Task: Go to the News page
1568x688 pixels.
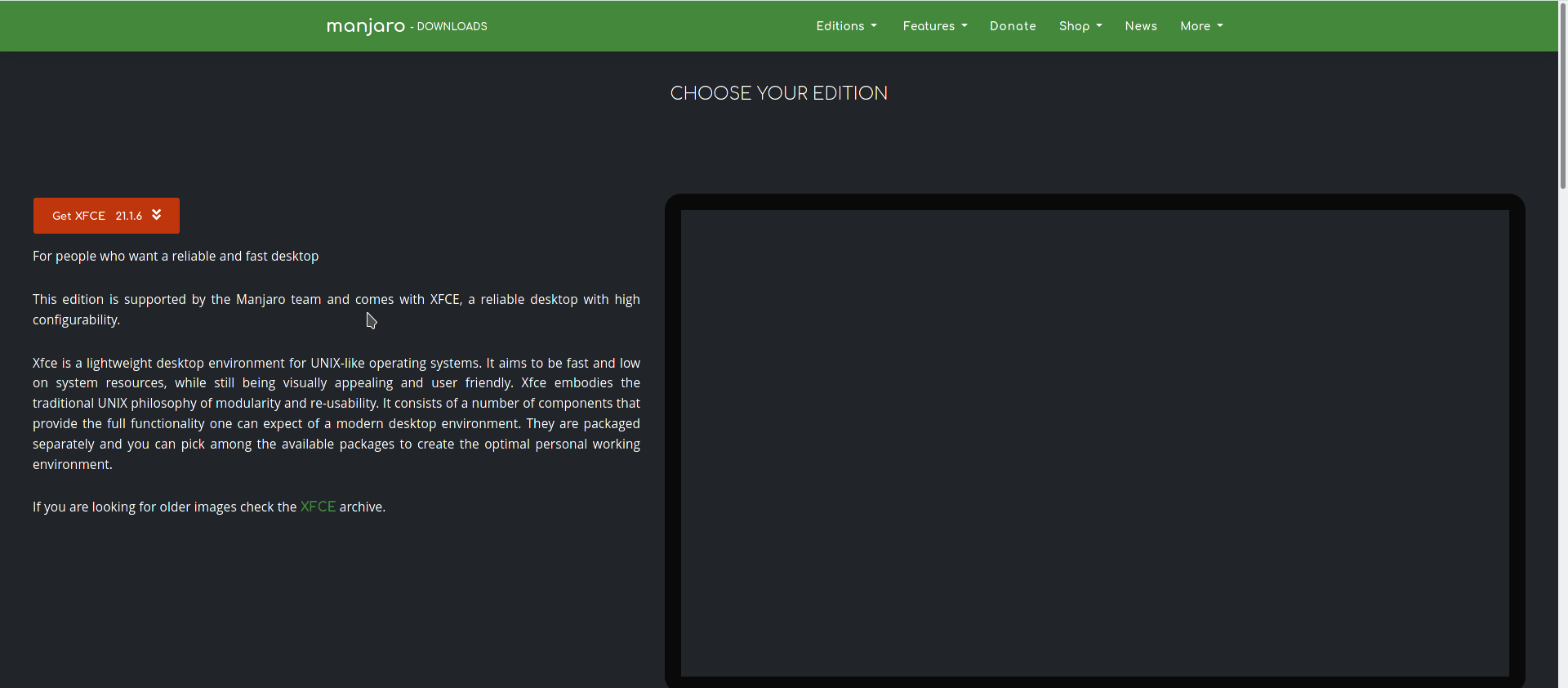Action: point(1141,26)
